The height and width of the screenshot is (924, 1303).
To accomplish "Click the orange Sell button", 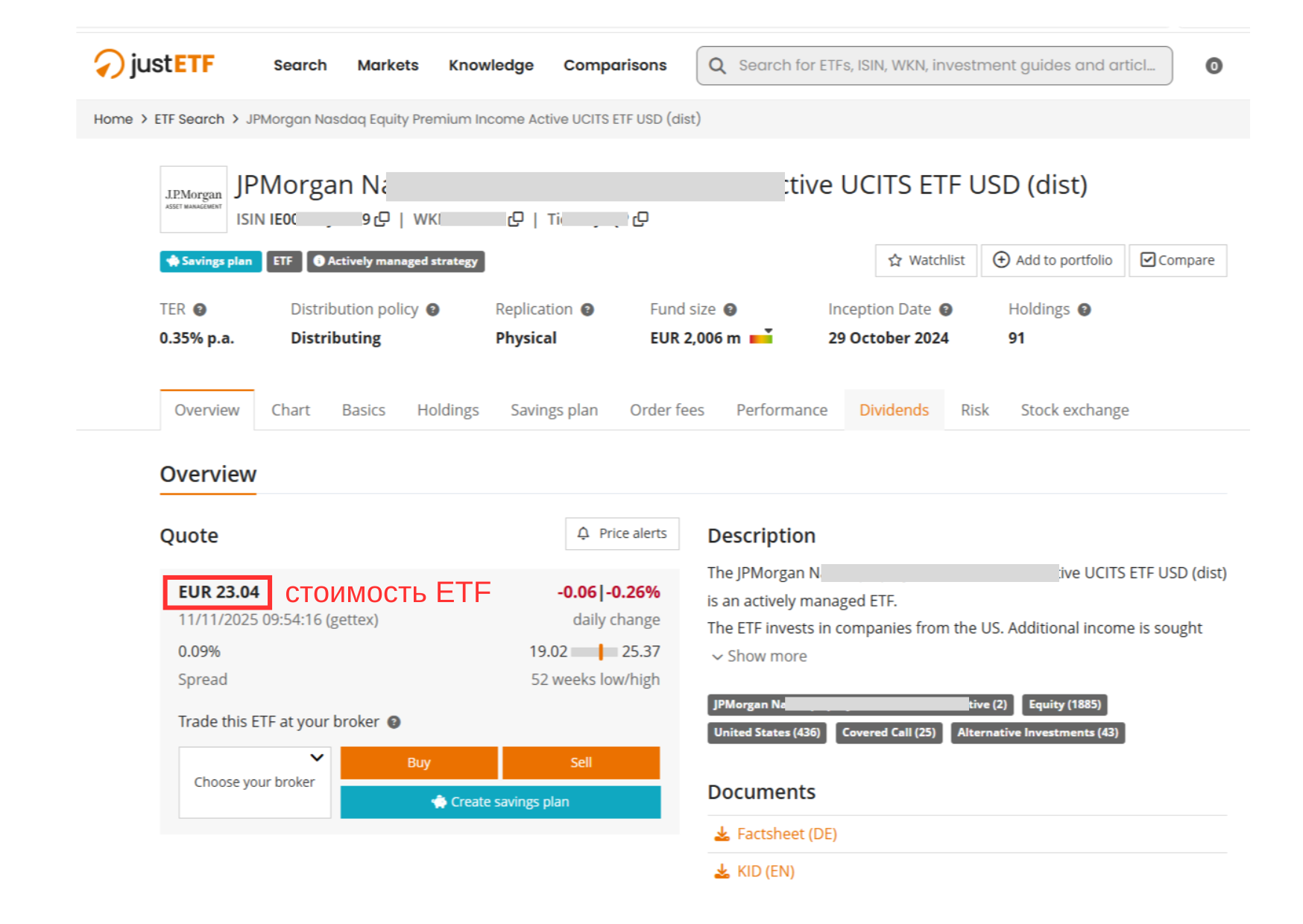I will pos(581,762).
